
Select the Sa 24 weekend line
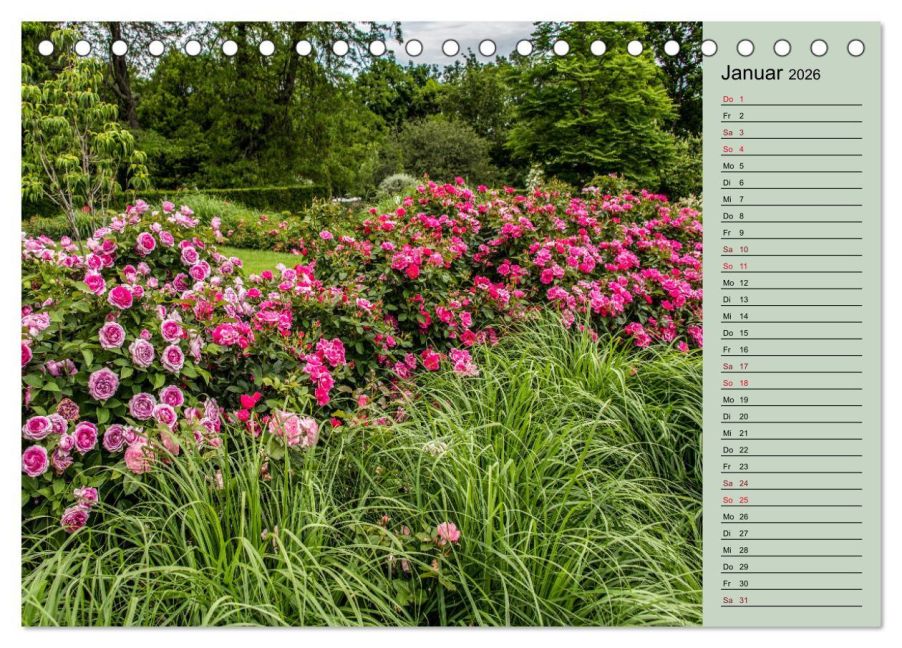pyautogui.click(x=792, y=483)
